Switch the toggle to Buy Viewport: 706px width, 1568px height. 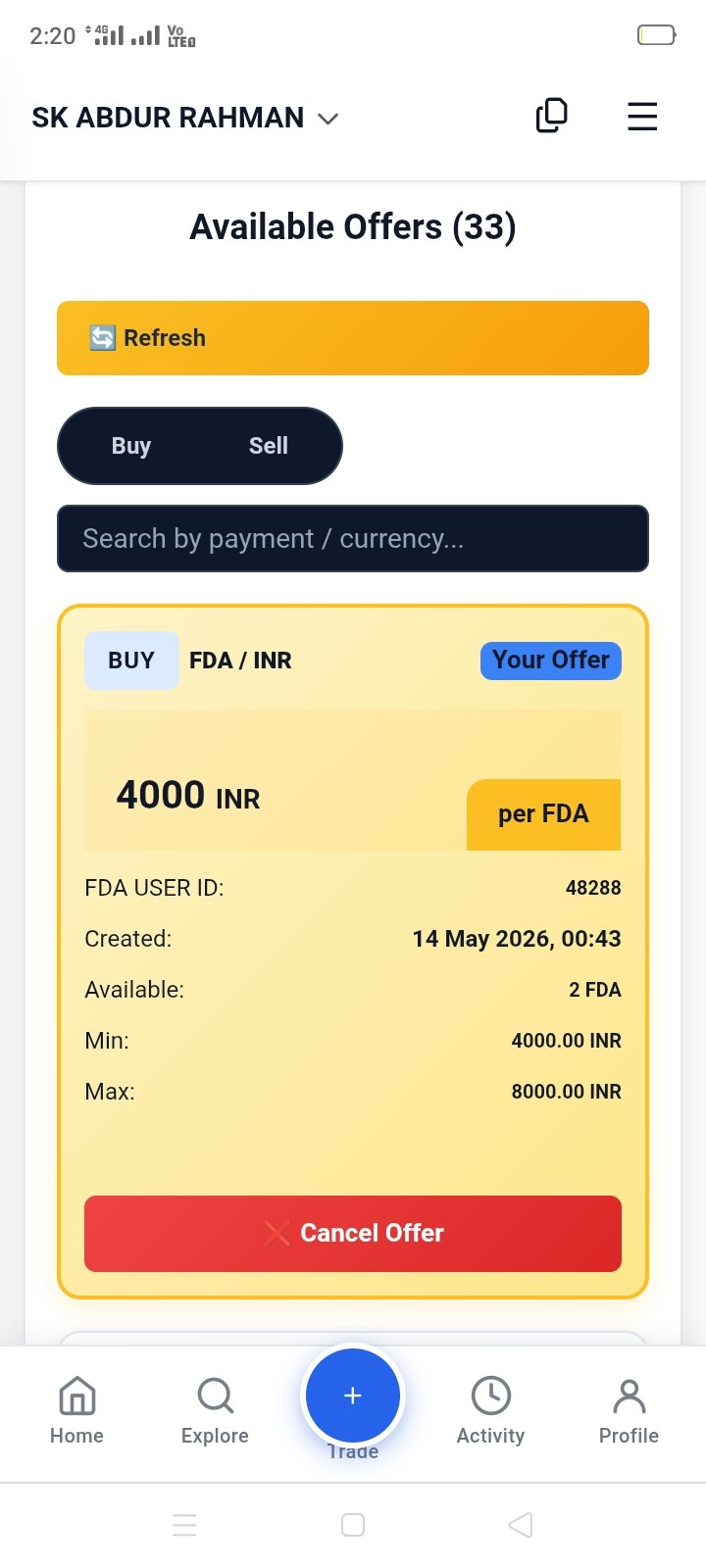[131, 446]
